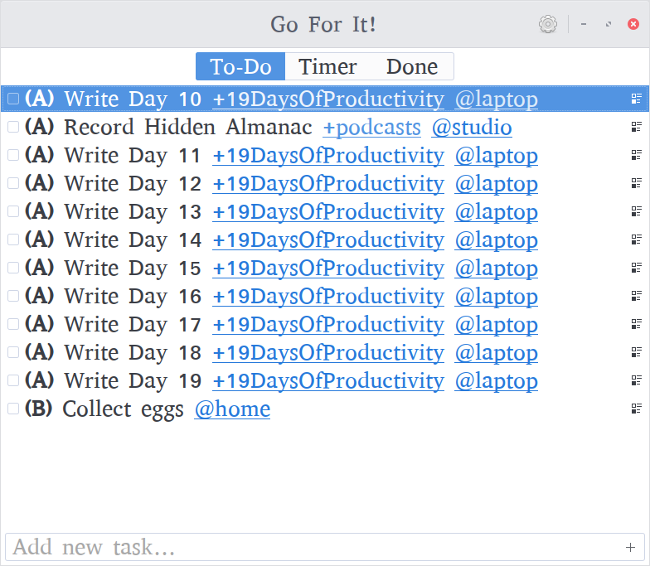Follow the +podcasts project link
Image resolution: width=650 pixels, height=566 pixels.
tap(372, 127)
